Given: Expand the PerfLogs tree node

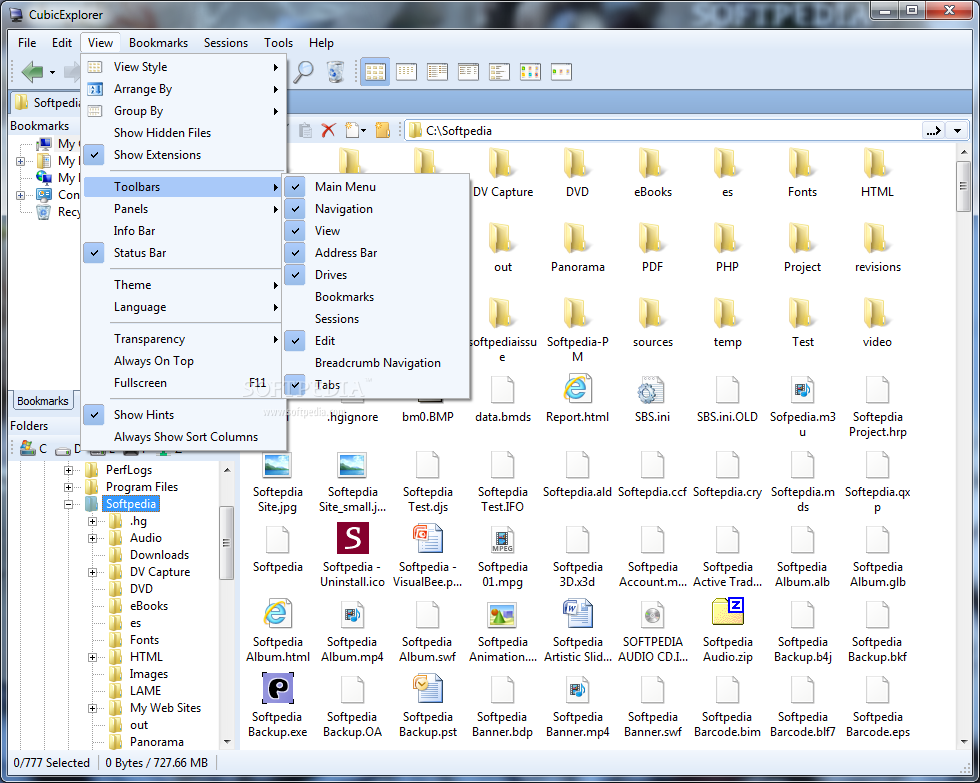Looking at the screenshot, I should pos(69,470).
